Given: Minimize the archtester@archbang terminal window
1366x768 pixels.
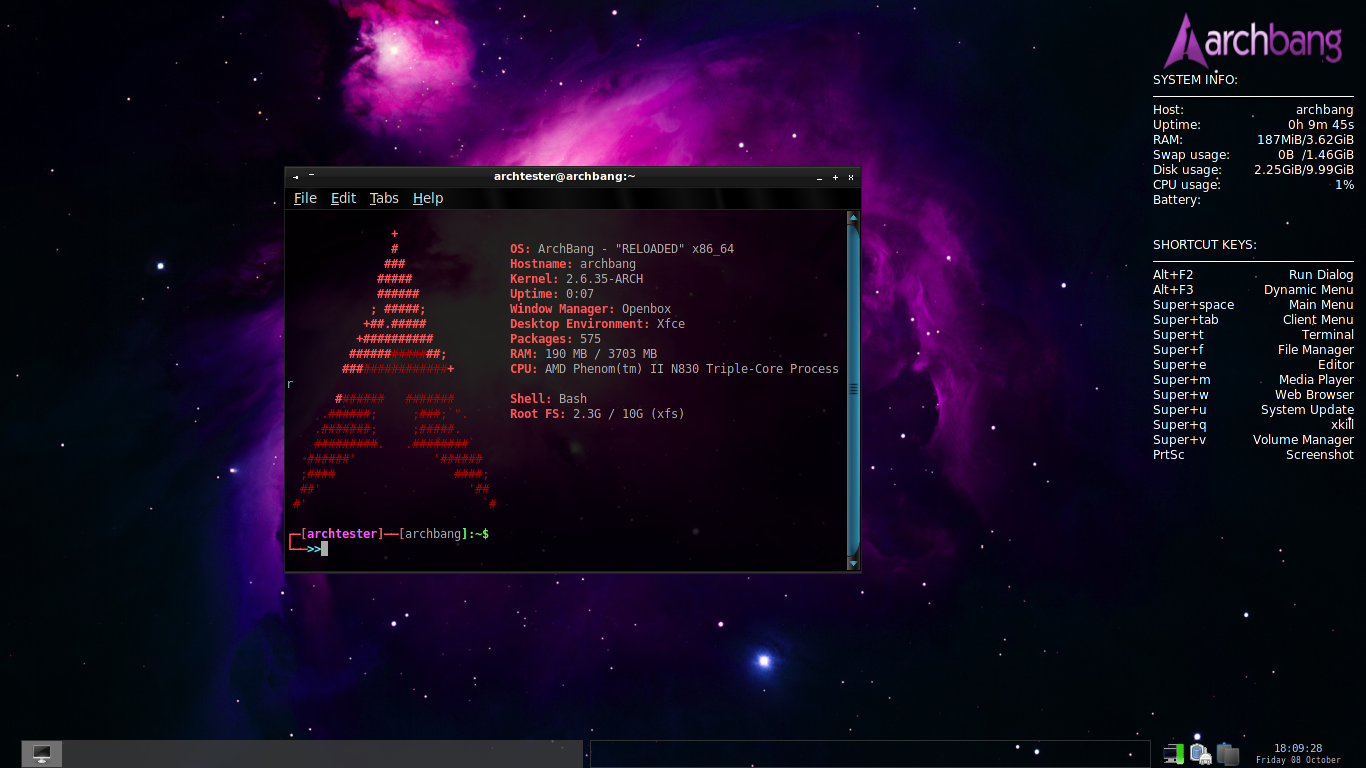Looking at the screenshot, I should (820, 177).
